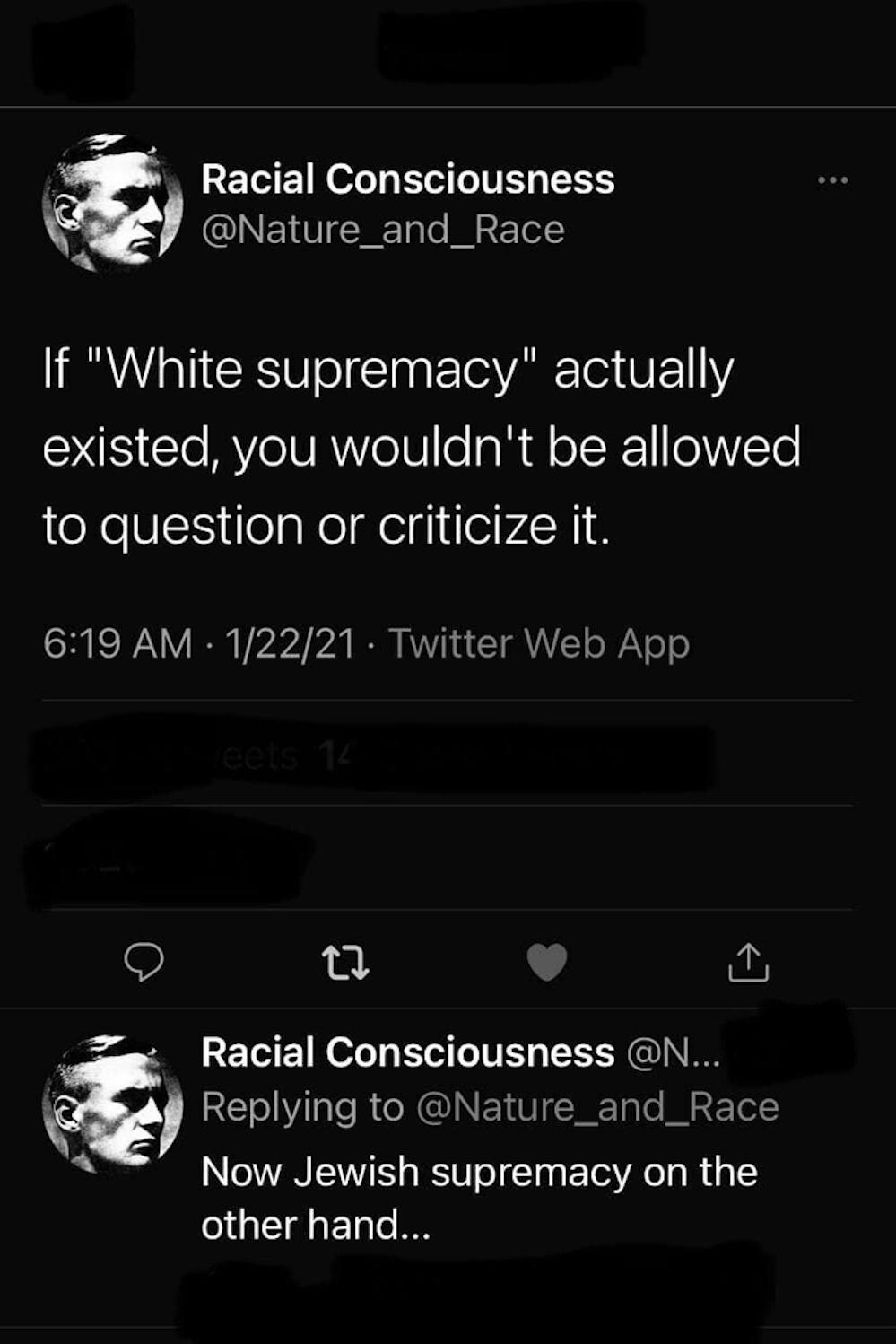Viewport: 896px width, 1344px height.
Task: Tap the display name on the reply tweet
Action: pyautogui.click(x=407, y=1052)
